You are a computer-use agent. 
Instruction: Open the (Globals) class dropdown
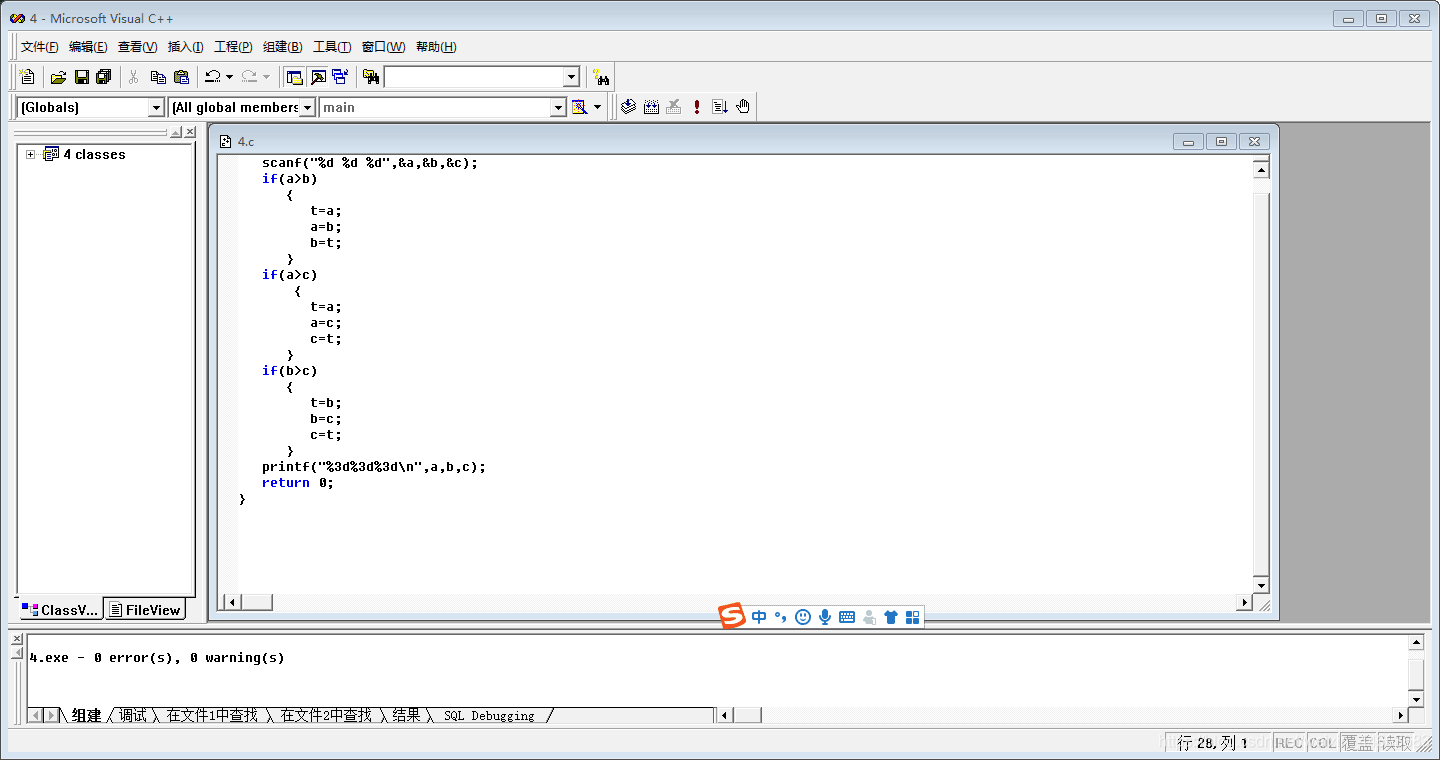156,107
